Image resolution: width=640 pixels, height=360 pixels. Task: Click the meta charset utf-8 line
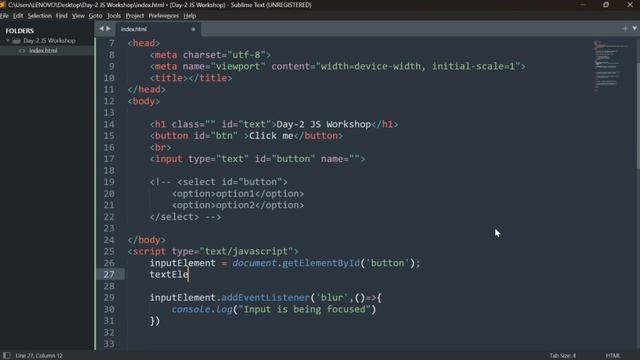(210, 55)
